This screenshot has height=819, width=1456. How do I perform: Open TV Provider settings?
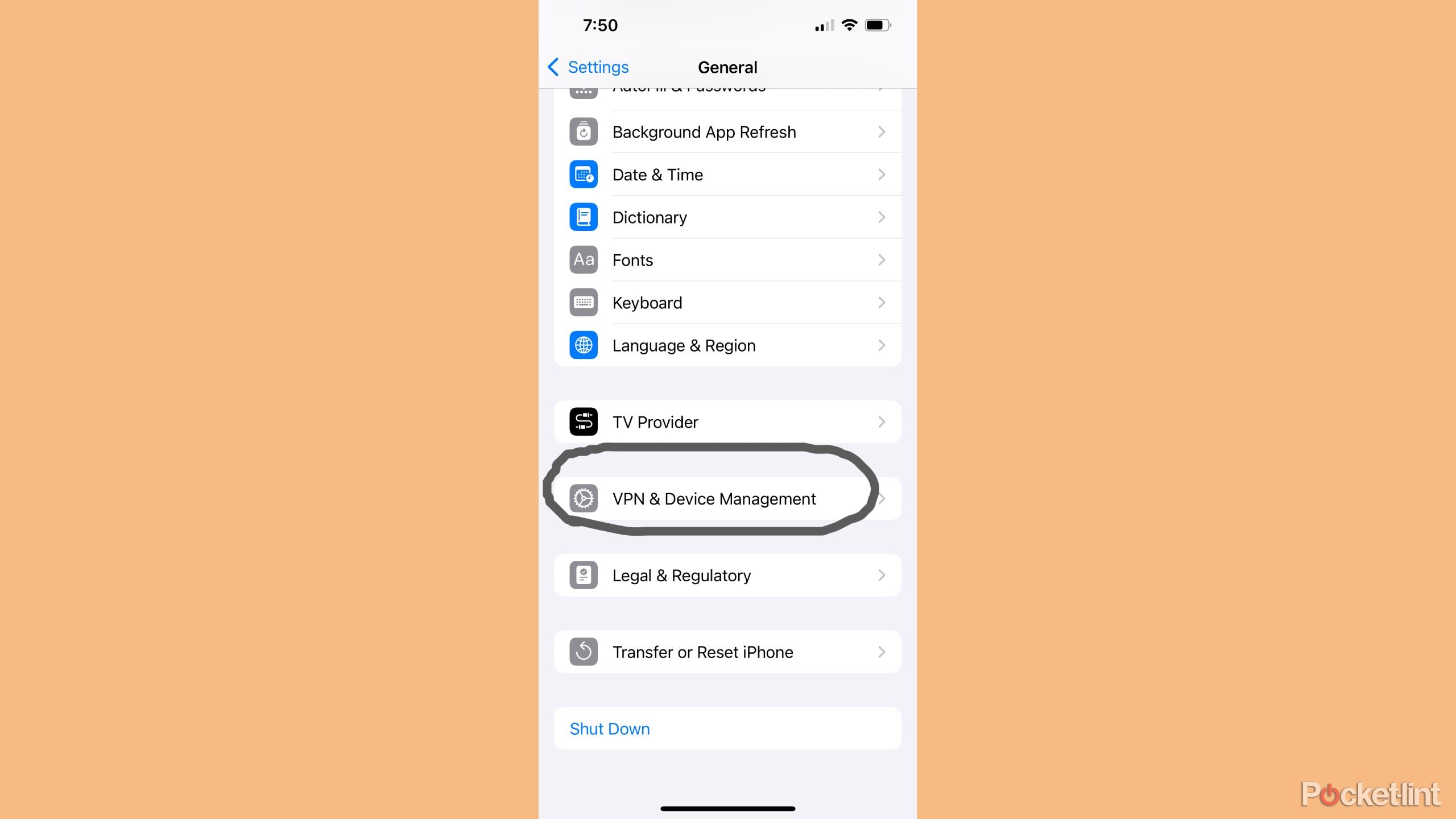(728, 421)
